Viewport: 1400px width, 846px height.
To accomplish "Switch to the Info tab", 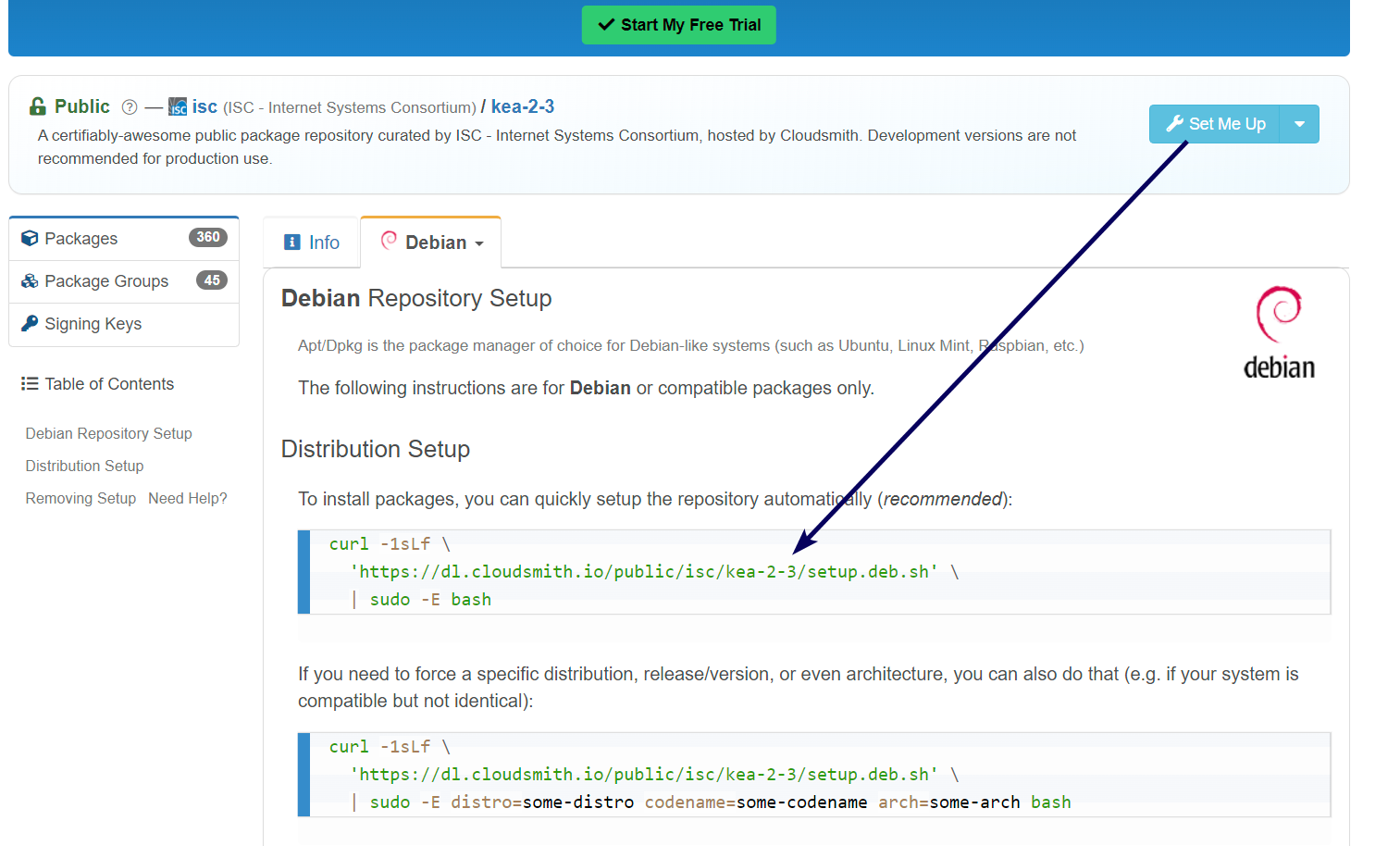I will [x=312, y=243].
